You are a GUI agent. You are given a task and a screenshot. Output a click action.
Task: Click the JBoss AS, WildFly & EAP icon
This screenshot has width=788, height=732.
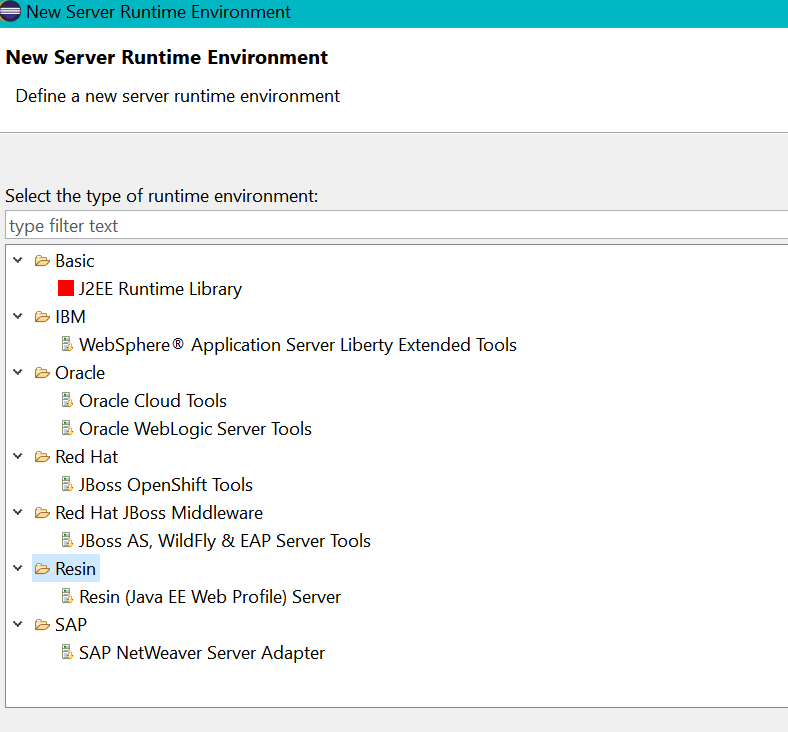[67, 540]
